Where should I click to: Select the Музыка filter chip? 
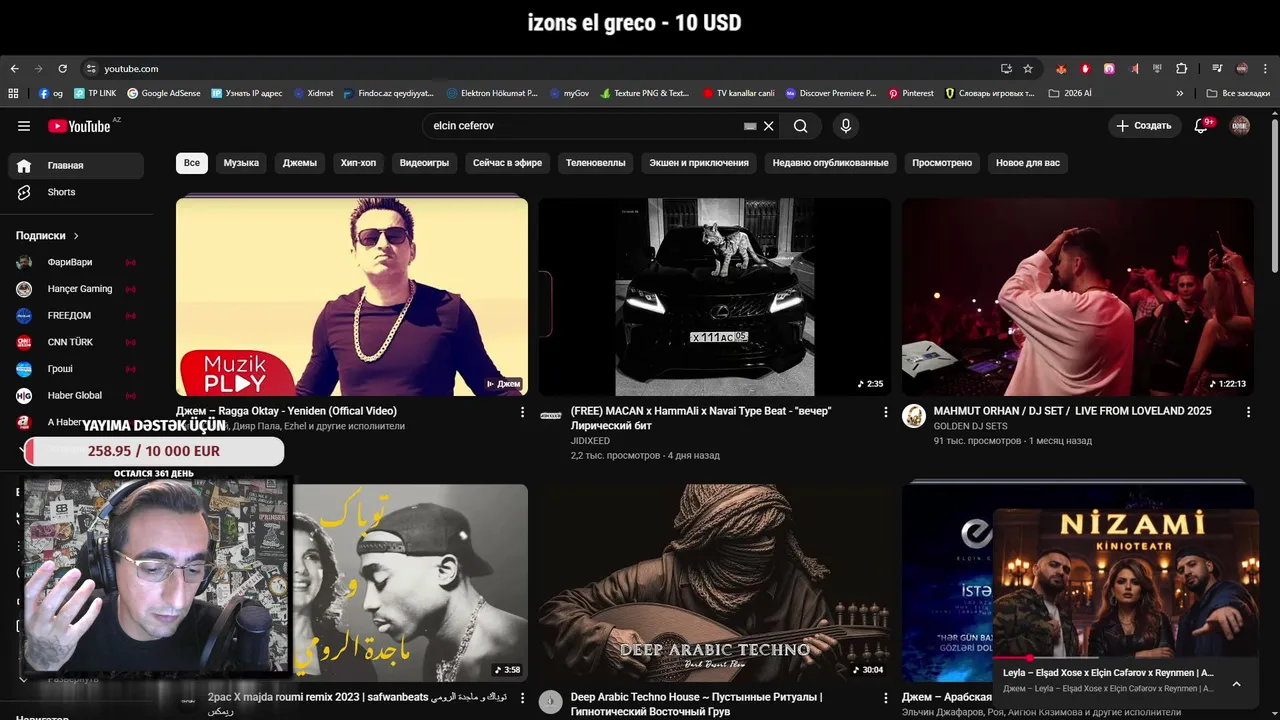pyautogui.click(x=241, y=163)
